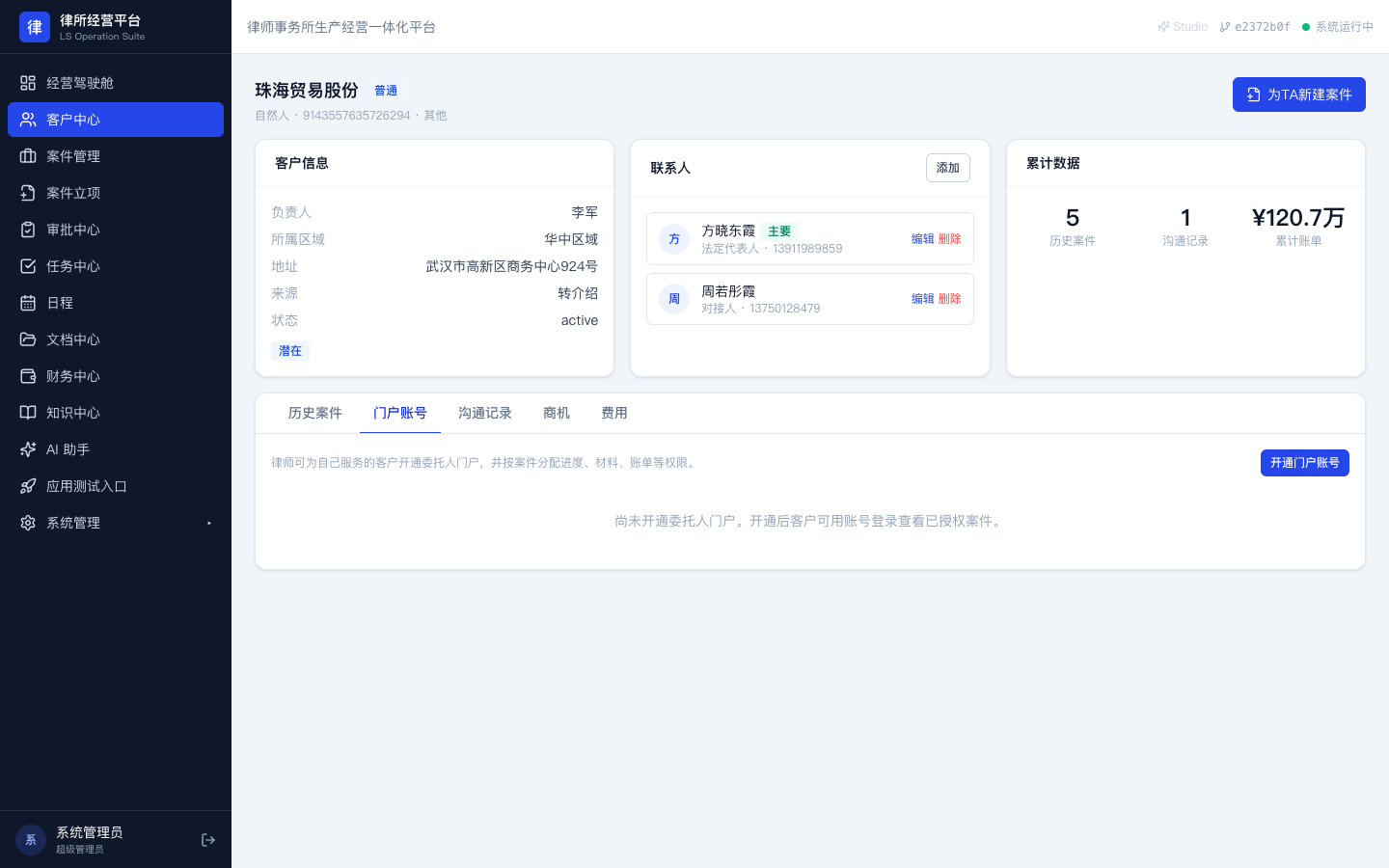Click the 潜在 status tag
Screen dimensions: 1389x868
[x=290, y=351]
